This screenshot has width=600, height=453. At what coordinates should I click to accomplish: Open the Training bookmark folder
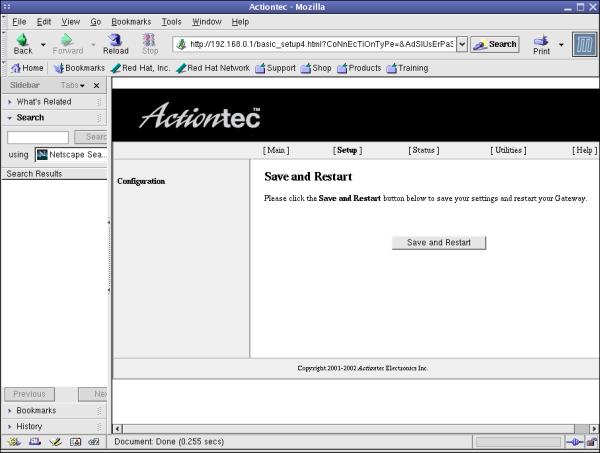408,68
